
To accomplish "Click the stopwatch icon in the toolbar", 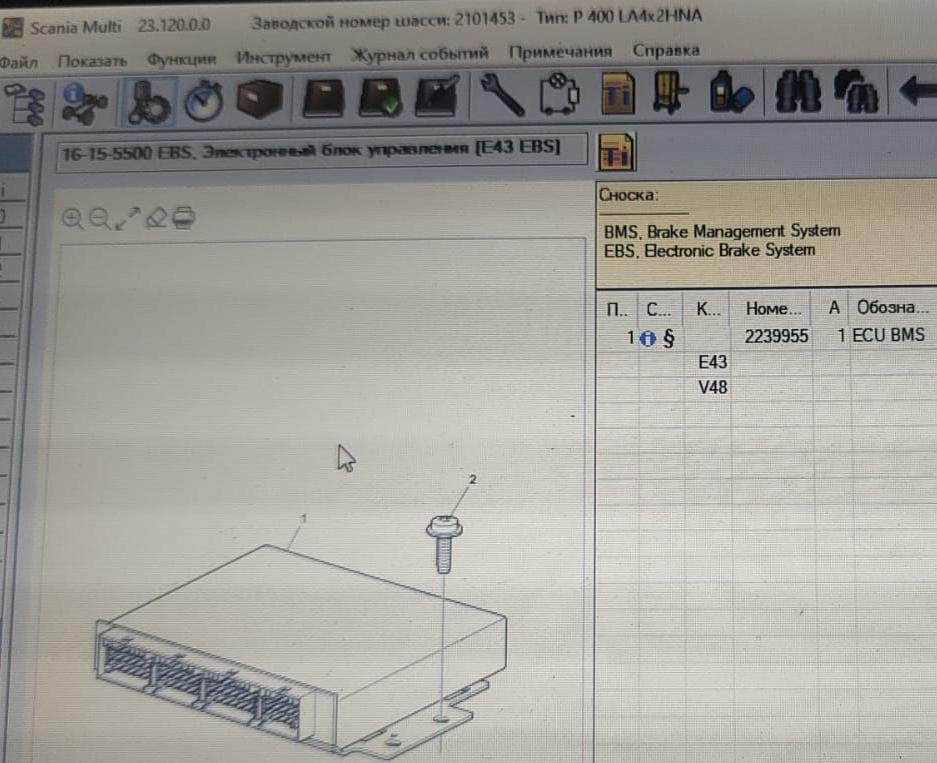I will point(204,100).
